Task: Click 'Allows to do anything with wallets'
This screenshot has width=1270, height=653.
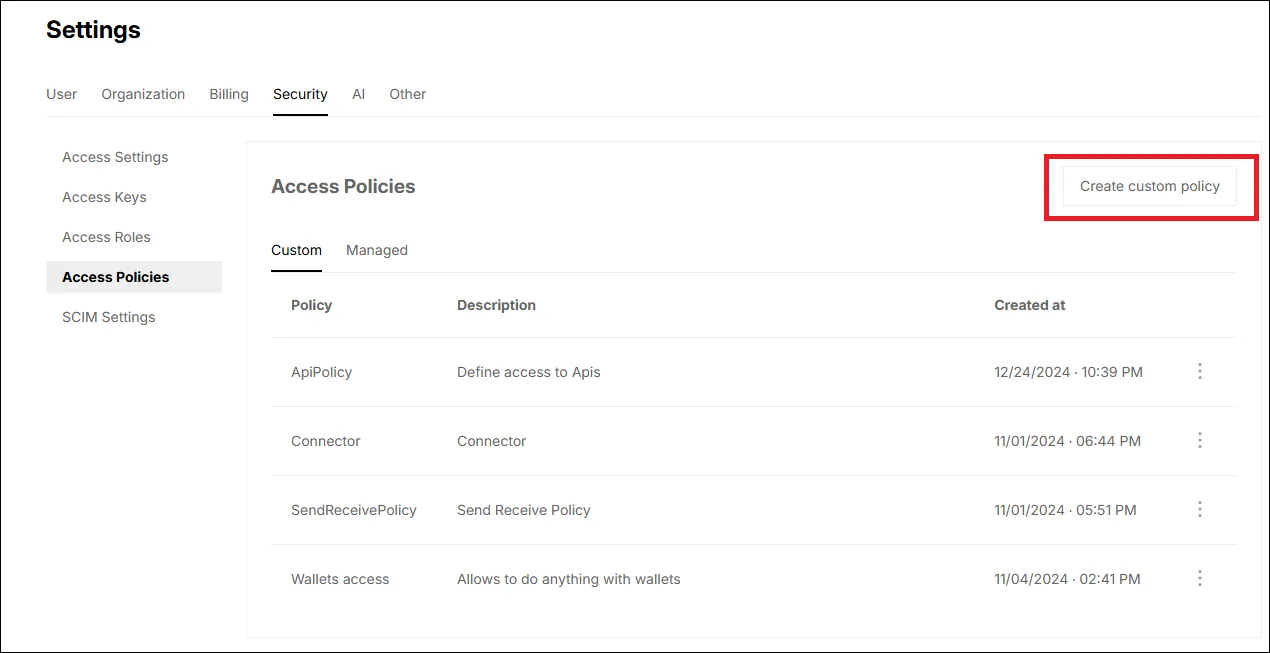Action: coord(568,579)
